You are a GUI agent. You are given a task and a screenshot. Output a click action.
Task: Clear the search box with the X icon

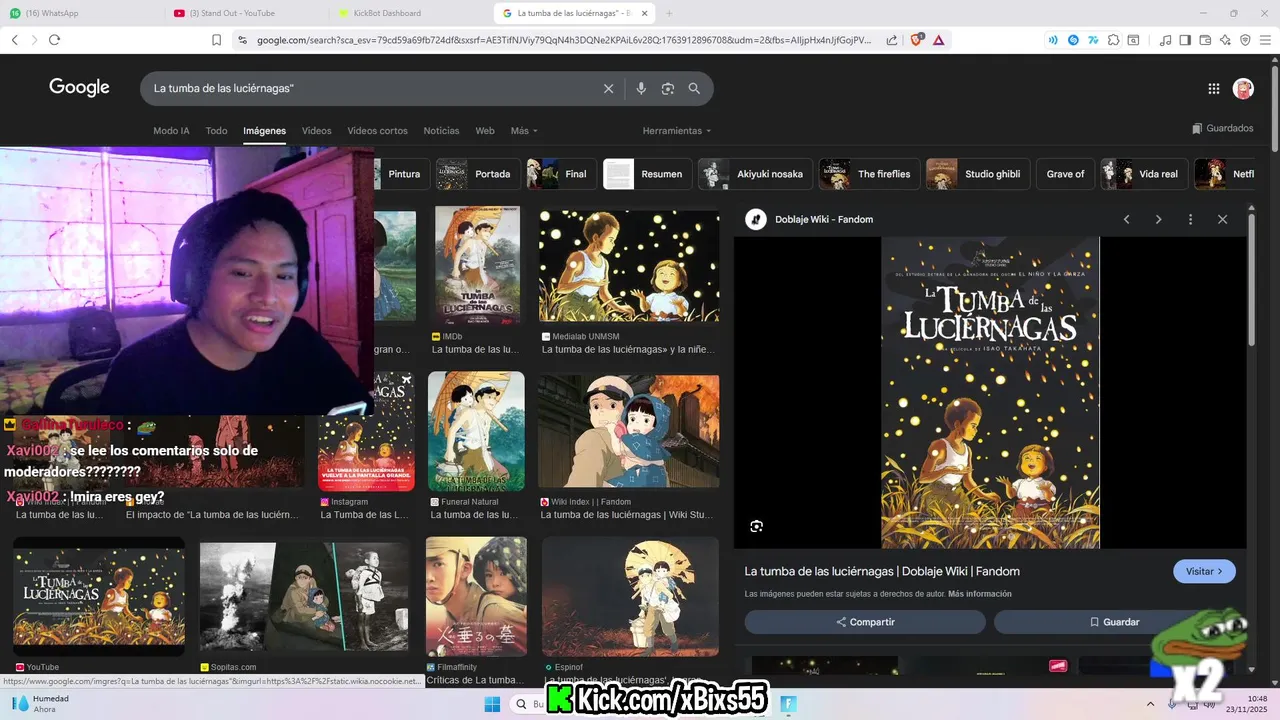point(608,89)
